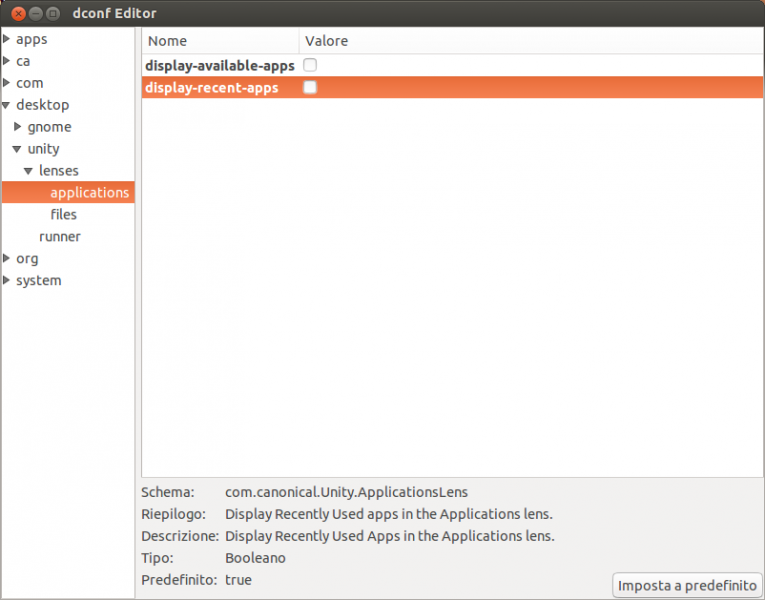765x600 pixels.
Task: Expand the org tree node
Action: (x=6, y=258)
